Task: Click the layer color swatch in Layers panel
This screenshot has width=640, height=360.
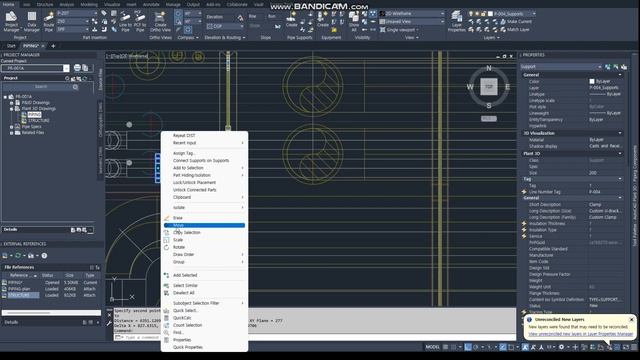Action: (x=491, y=14)
